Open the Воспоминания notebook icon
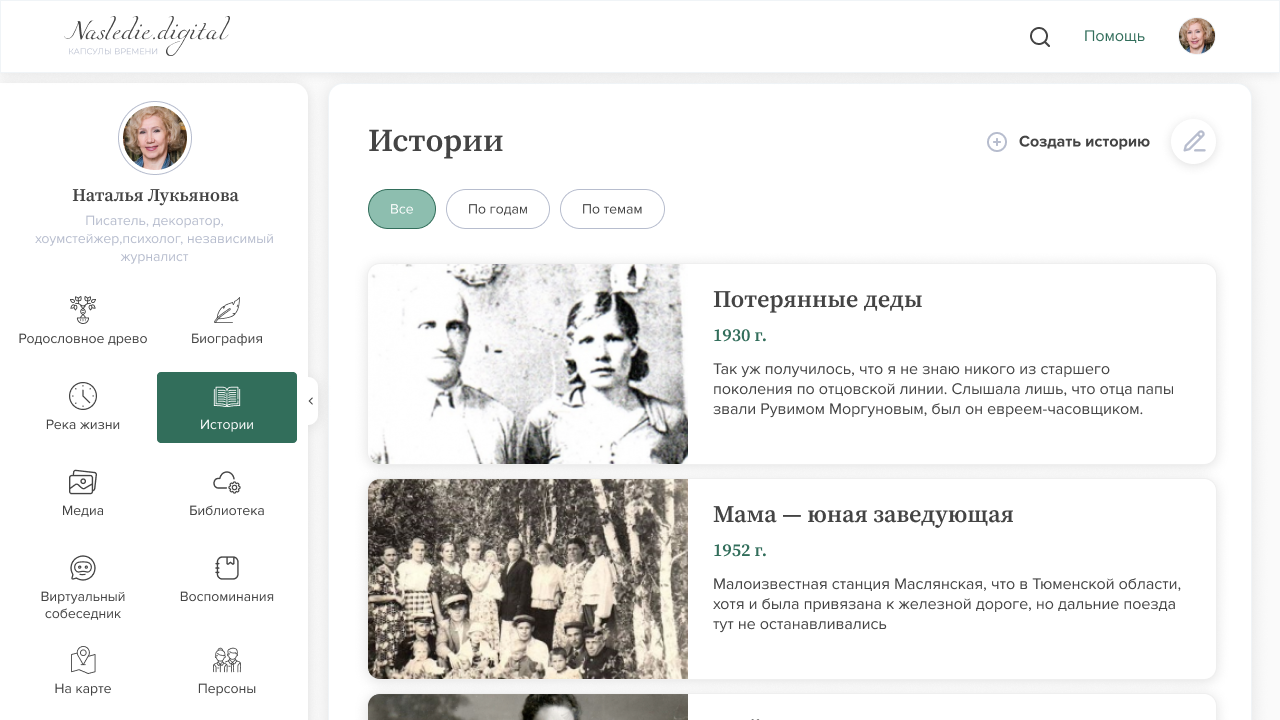Viewport: 1280px width, 720px height. [x=227, y=568]
